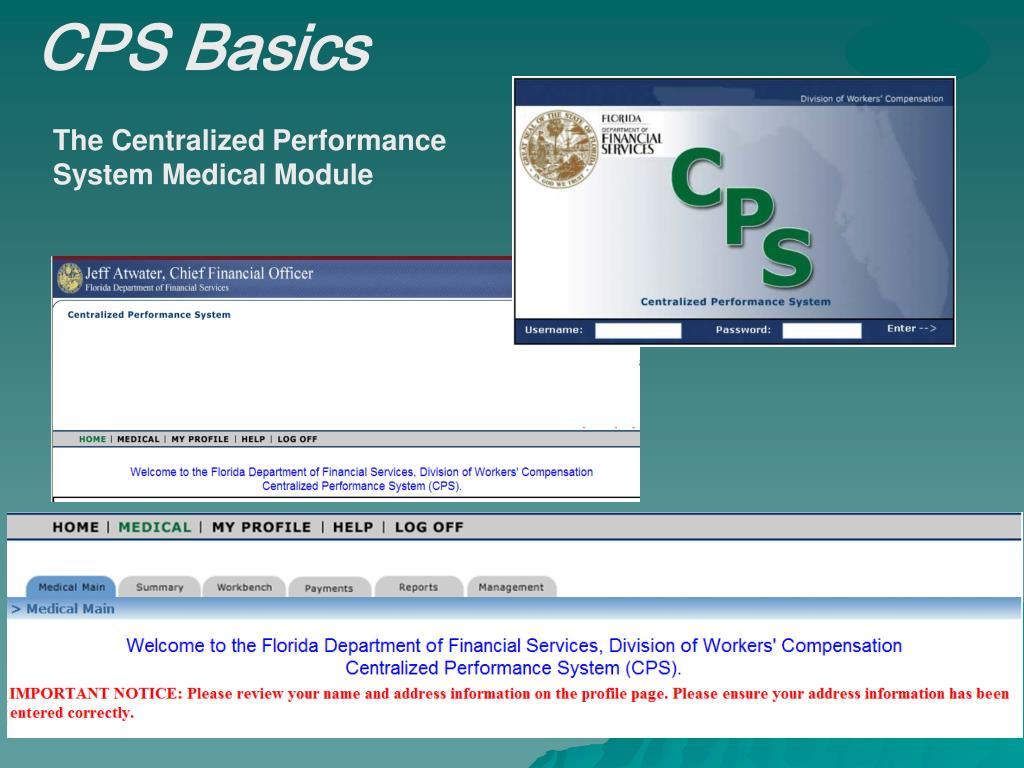Click the red IMPORTANT NOTICE message
Viewport: 1024px width, 768px height.
click(x=509, y=703)
